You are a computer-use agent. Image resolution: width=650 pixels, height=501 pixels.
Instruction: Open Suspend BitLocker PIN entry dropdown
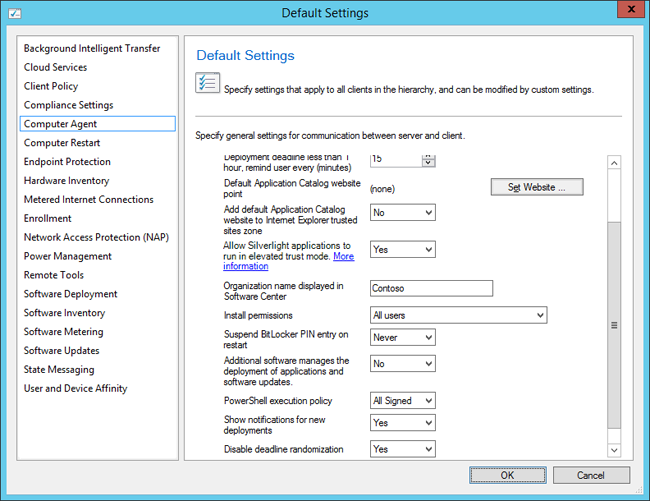coord(402,338)
